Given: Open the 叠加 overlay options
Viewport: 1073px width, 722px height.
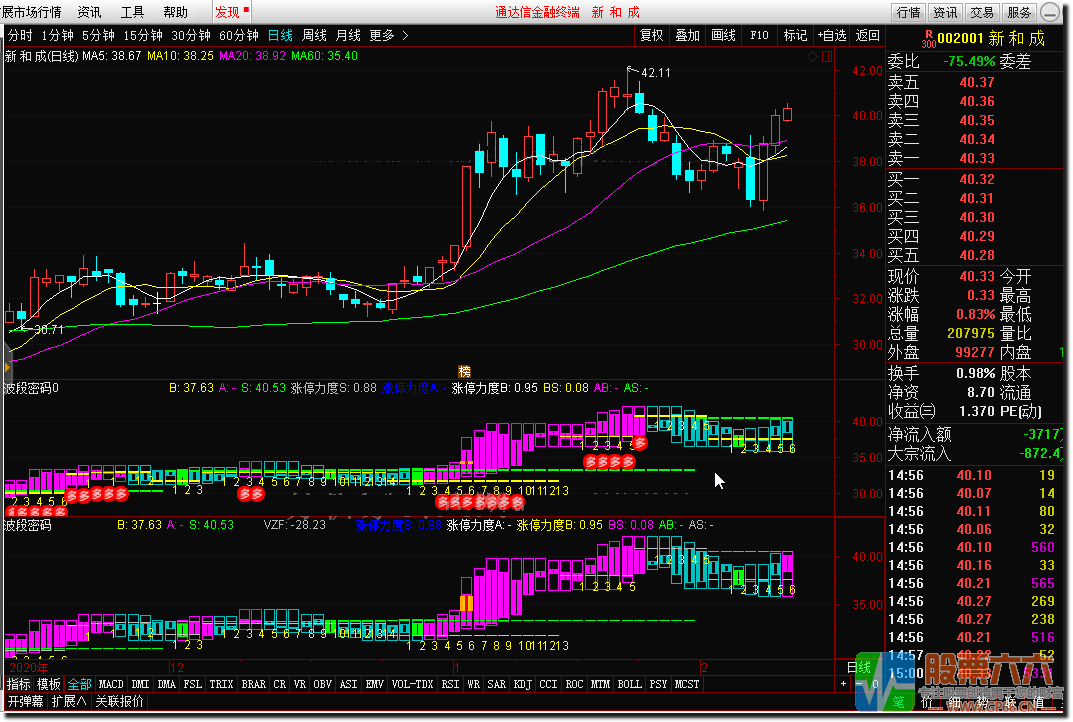Looking at the screenshot, I should point(687,35).
